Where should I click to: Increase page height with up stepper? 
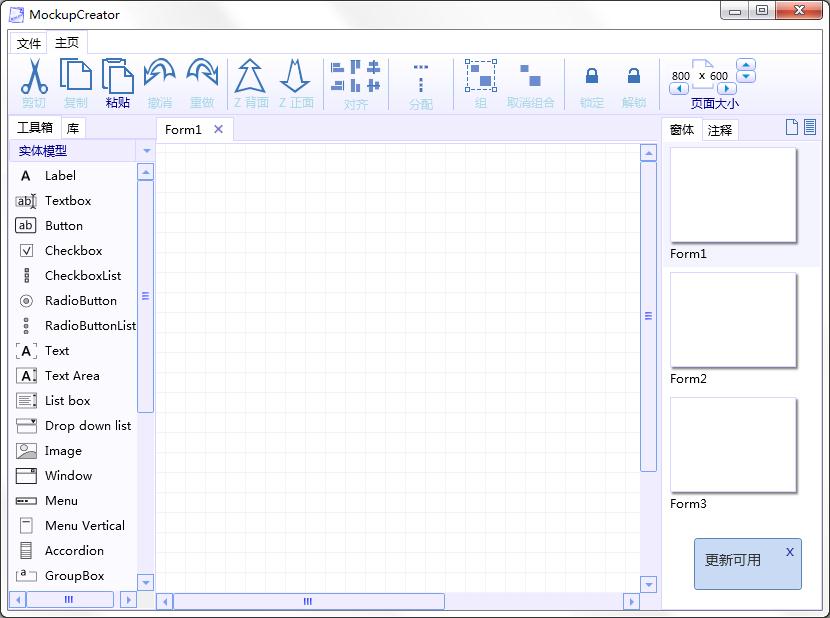tap(746, 65)
